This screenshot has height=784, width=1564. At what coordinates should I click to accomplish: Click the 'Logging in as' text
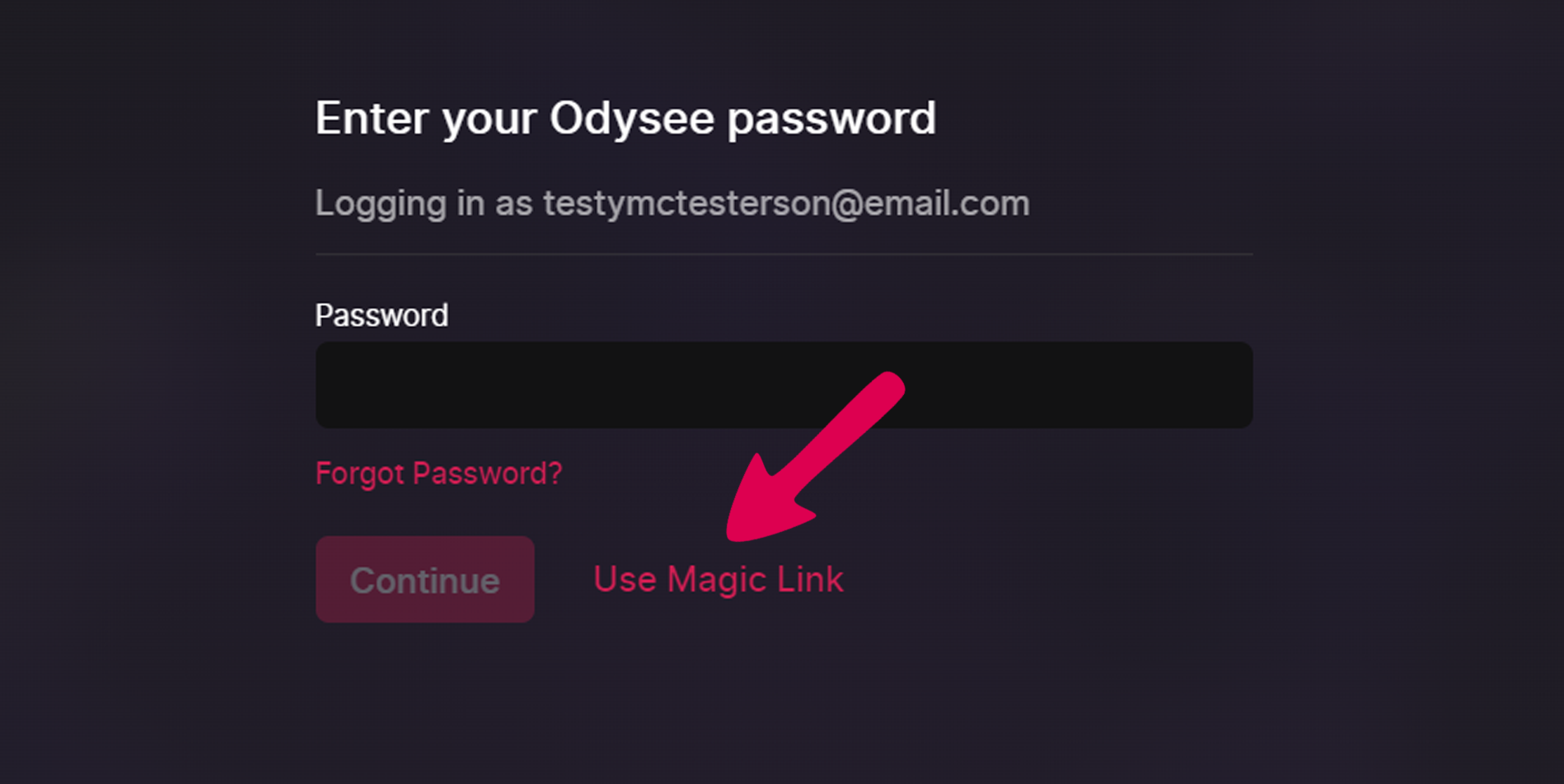click(424, 203)
